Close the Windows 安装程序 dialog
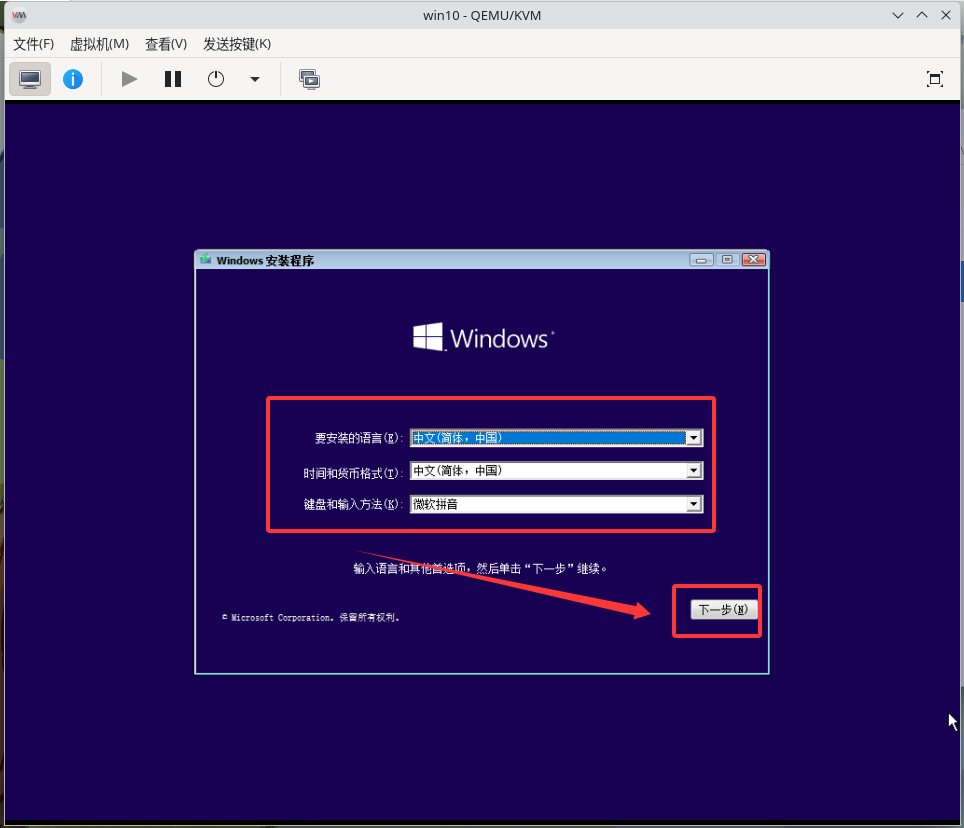Viewport: 964px width, 828px height. tap(753, 260)
